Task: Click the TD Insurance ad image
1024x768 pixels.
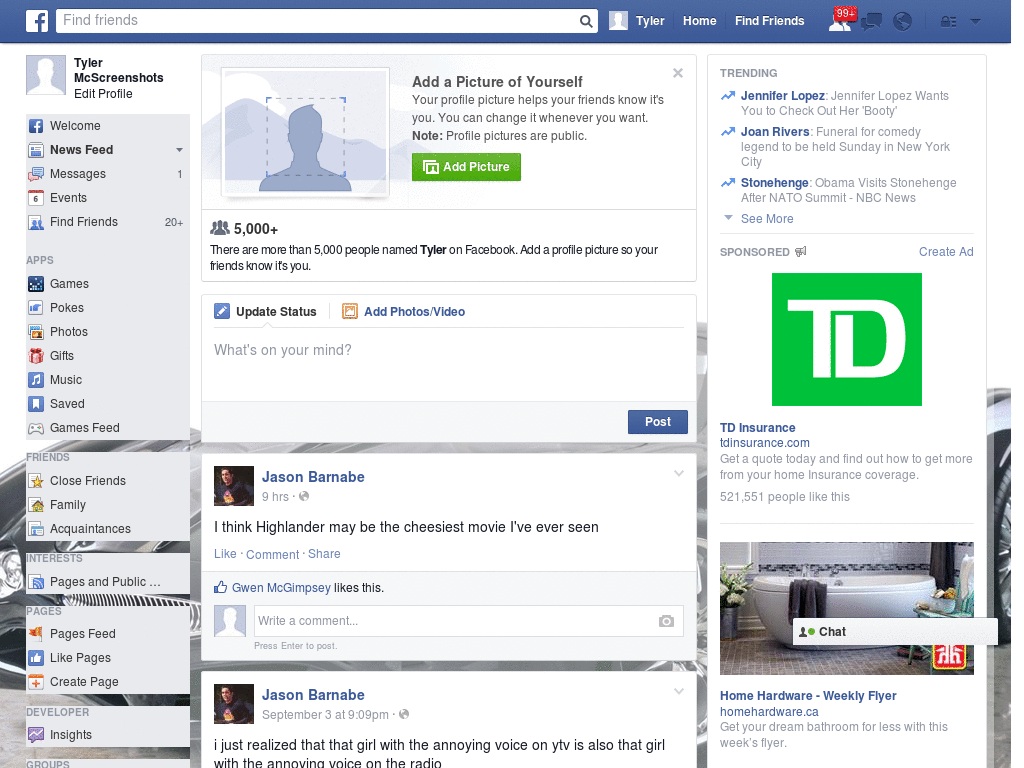Action: coord(846,340)
